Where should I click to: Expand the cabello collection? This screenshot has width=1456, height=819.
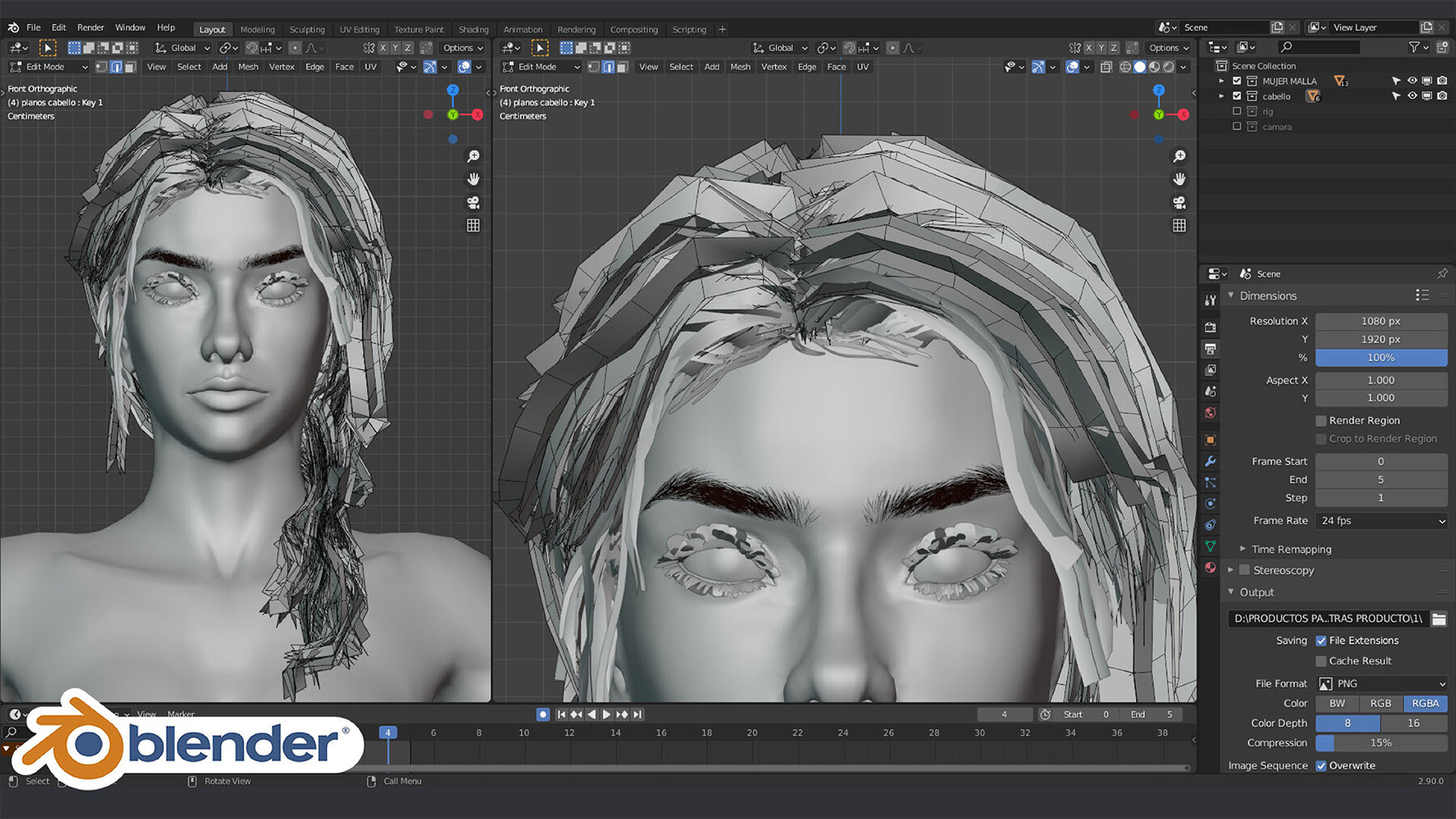[x=1221, y=96]
